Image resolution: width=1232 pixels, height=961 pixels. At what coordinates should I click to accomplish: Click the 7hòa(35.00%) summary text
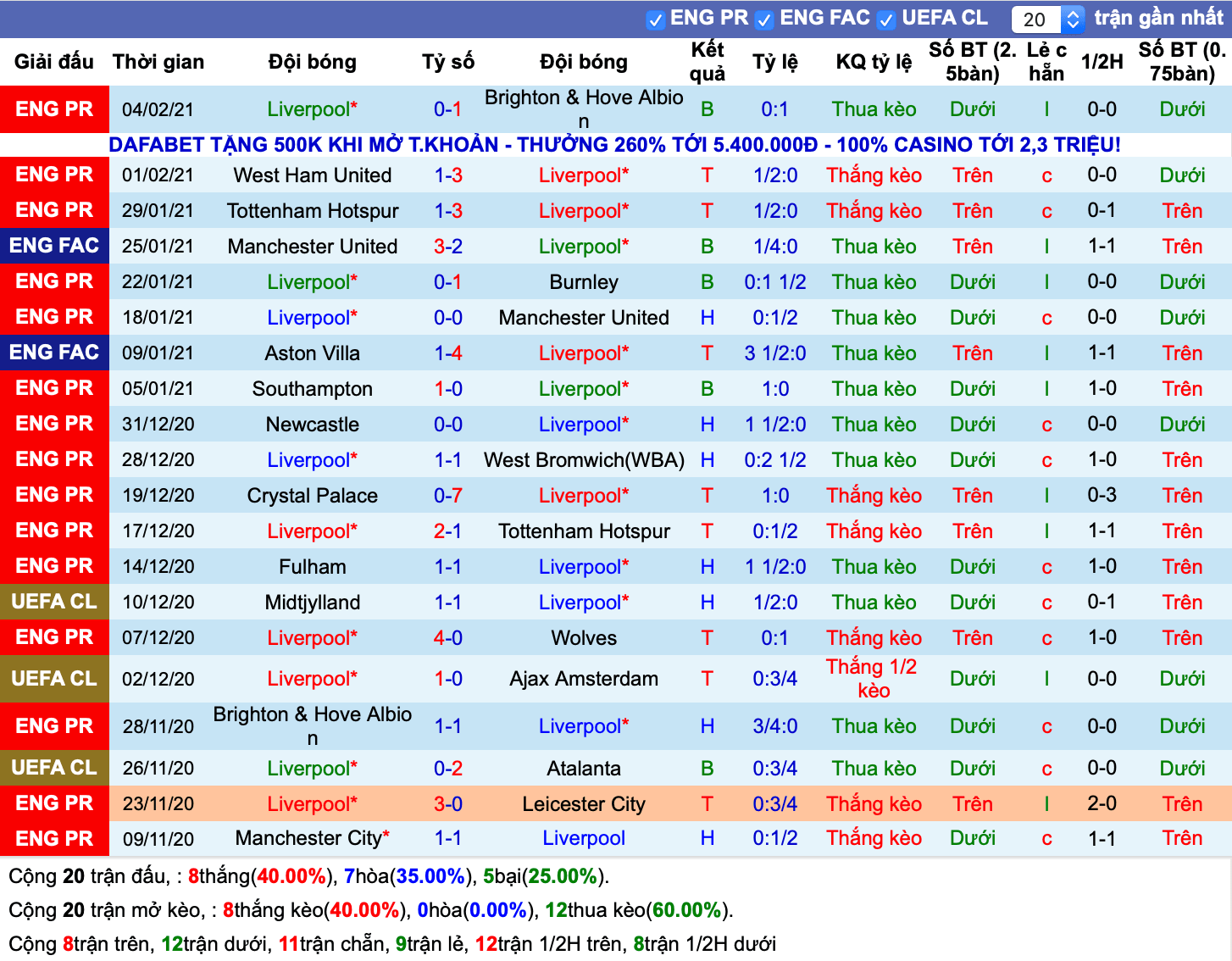click(x=410, y=876)
